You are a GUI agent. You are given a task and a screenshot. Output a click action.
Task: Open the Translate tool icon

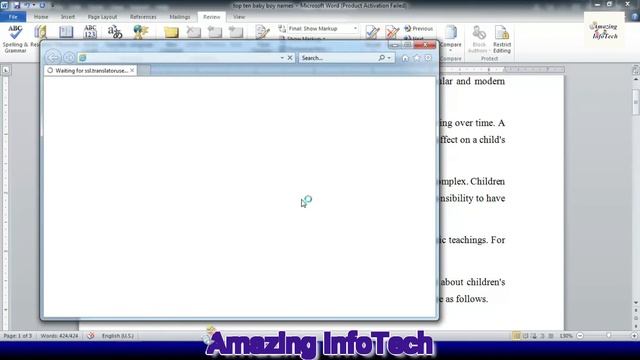click(x=115, y=32)
